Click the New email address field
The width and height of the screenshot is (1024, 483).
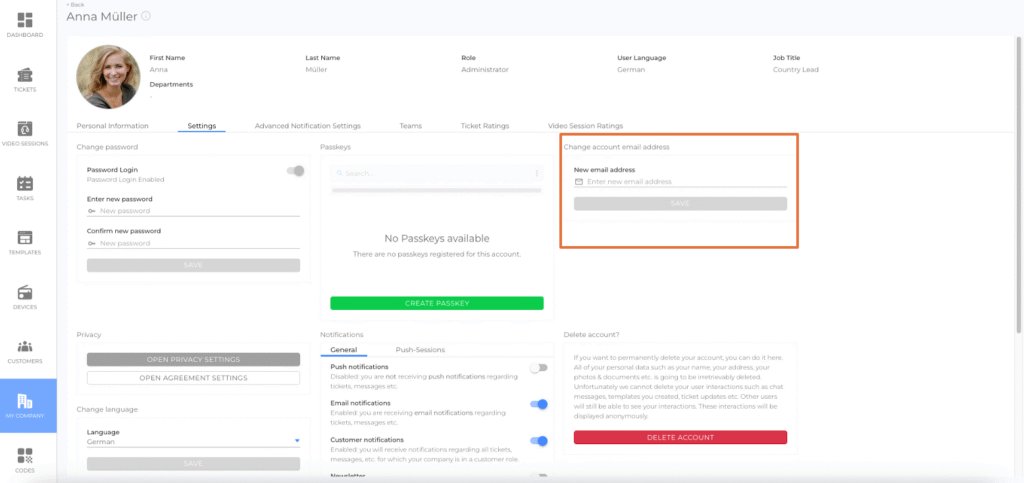pyautogui.click(x=685, y=182)
